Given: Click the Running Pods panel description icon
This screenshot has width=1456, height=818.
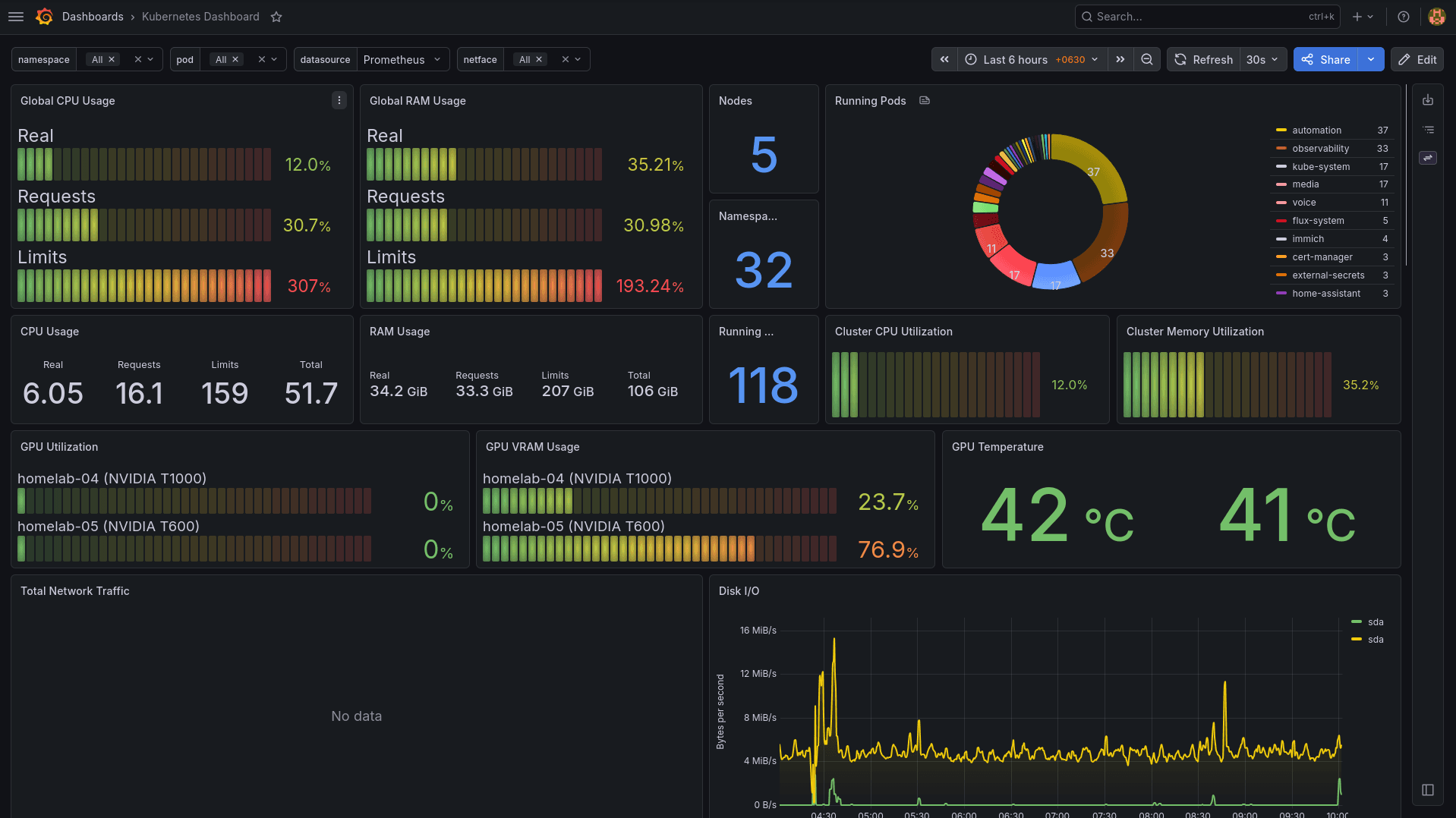Looking at the screenshot, I should 925,100.
